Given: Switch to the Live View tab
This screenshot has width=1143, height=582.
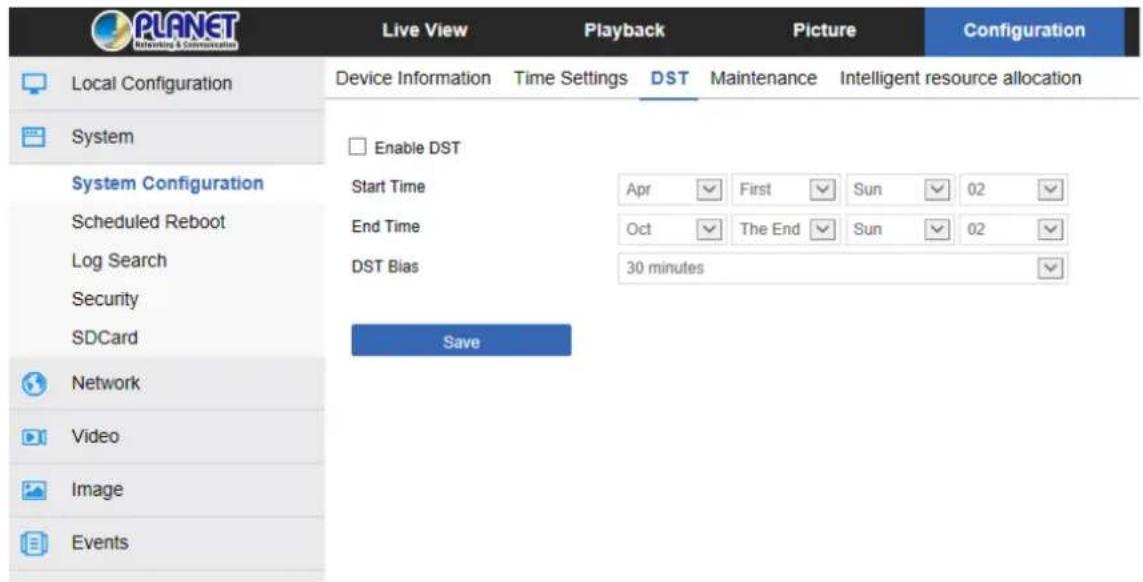Looking at the screenshot, I should (424, 31).
